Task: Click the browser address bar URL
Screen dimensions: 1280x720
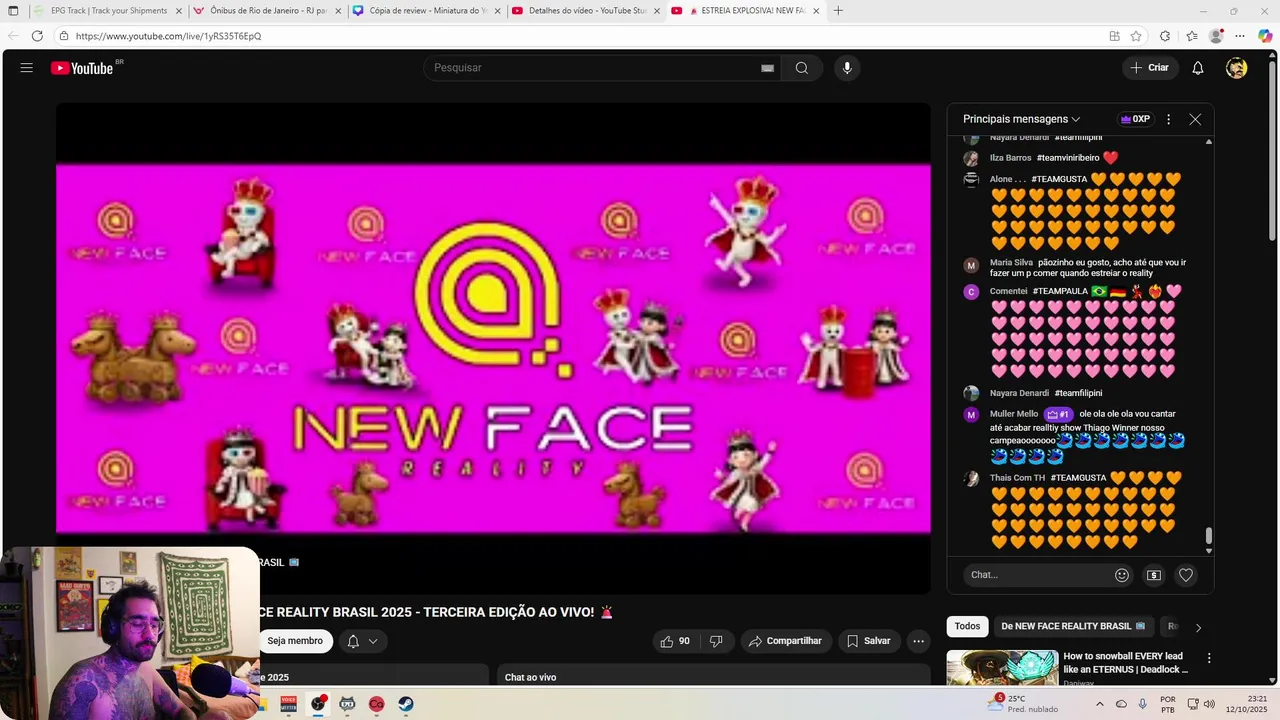Action: point(168,36)
